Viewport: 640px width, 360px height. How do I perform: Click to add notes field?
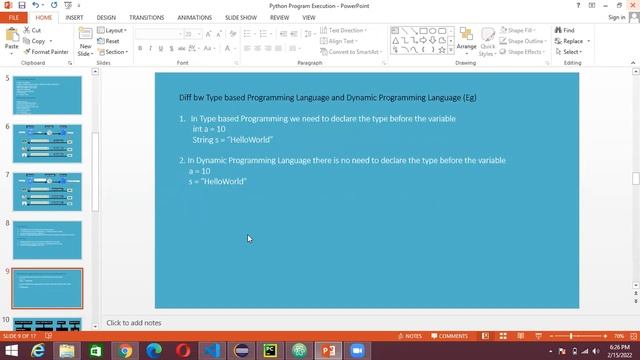point(134,323)
